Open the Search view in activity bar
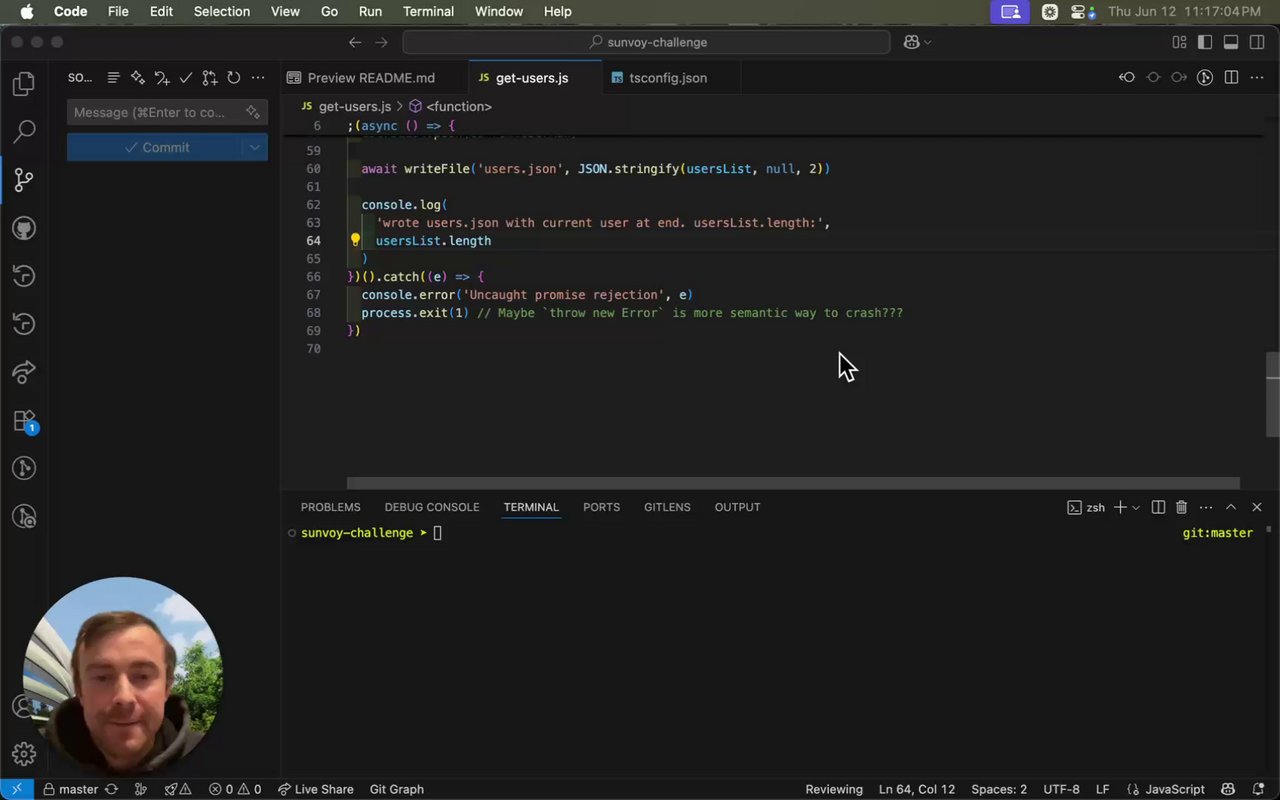1280x800 pixels. pos(24,131)
